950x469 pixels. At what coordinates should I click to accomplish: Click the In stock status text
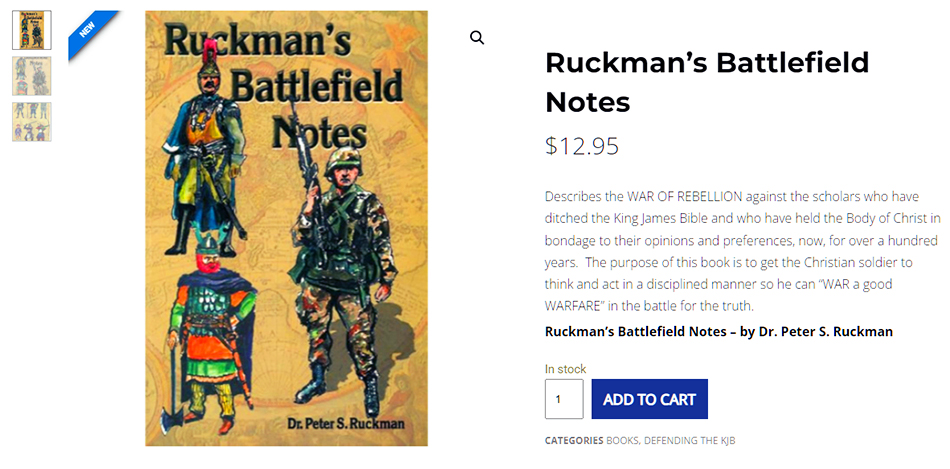tap(565, 369)
